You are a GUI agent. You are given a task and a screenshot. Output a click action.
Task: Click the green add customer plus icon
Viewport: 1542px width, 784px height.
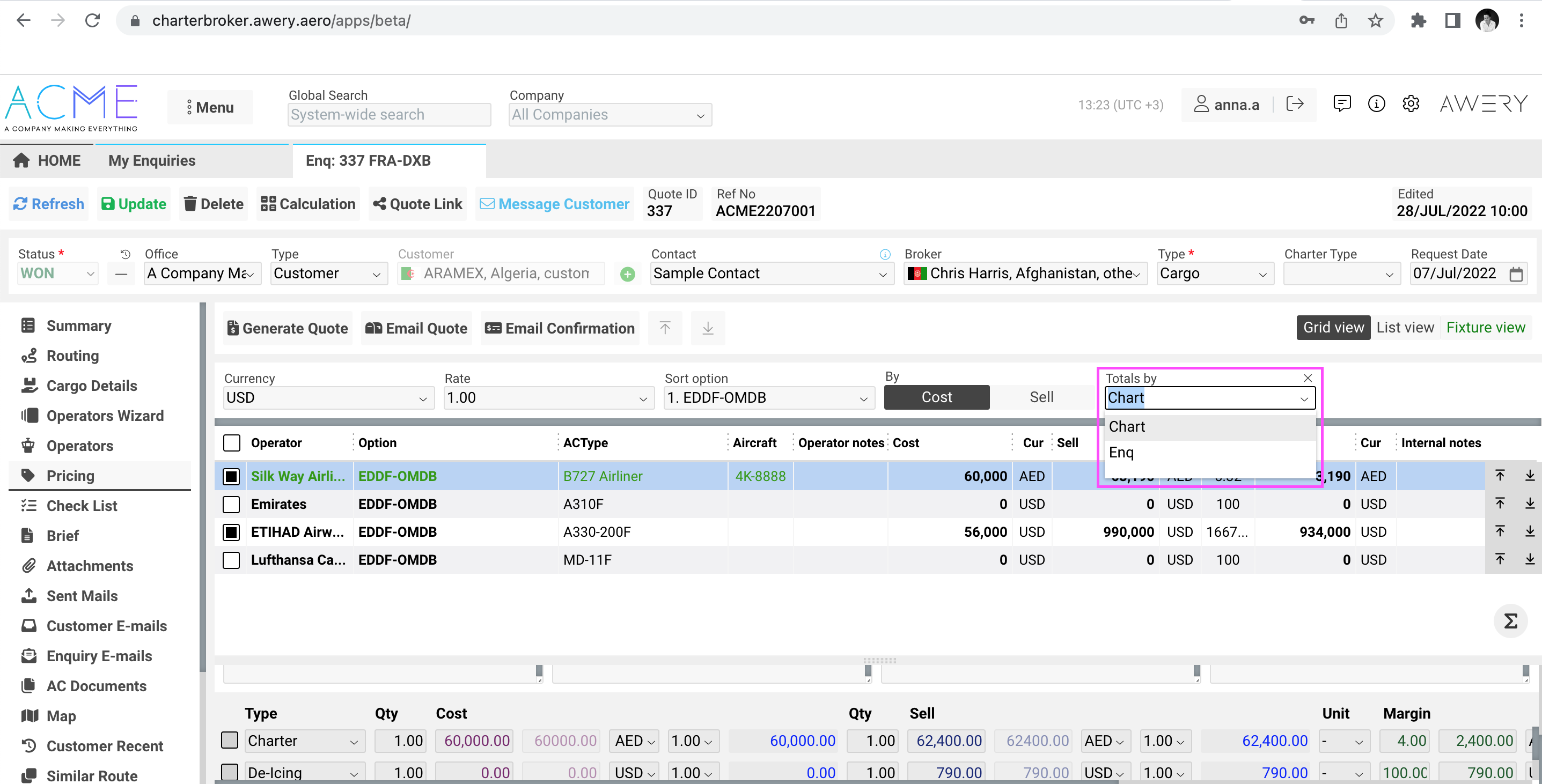coord(627,274)
